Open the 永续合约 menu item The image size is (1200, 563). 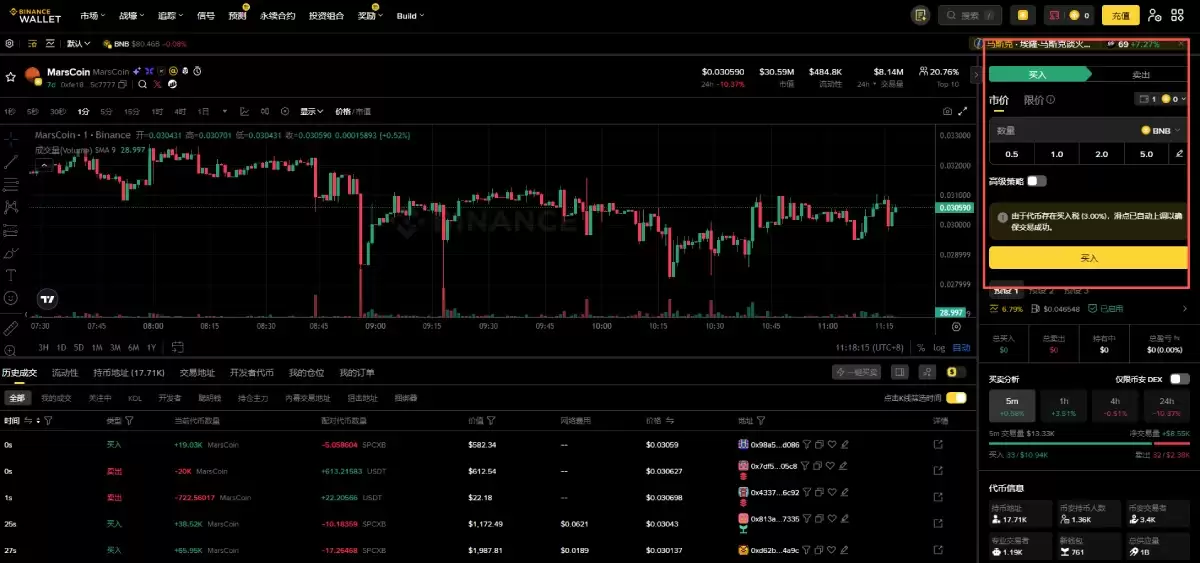(x=277, y=16)
